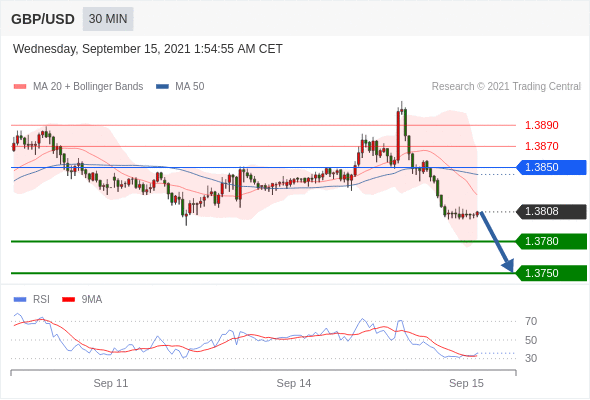Click the RSI 70 level label
Image resolution: width=590 pixels, height=400 pixels.
click(531, 321)
